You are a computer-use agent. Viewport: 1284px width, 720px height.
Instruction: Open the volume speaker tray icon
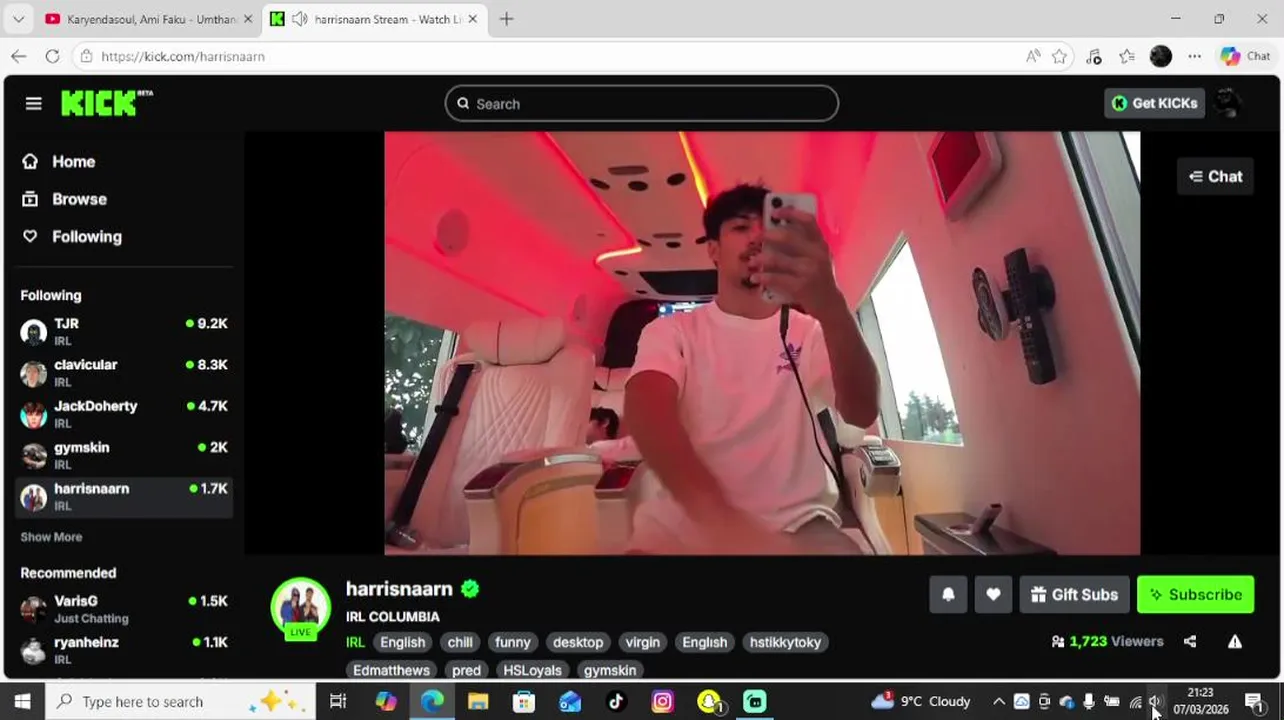coord(1156,702)
